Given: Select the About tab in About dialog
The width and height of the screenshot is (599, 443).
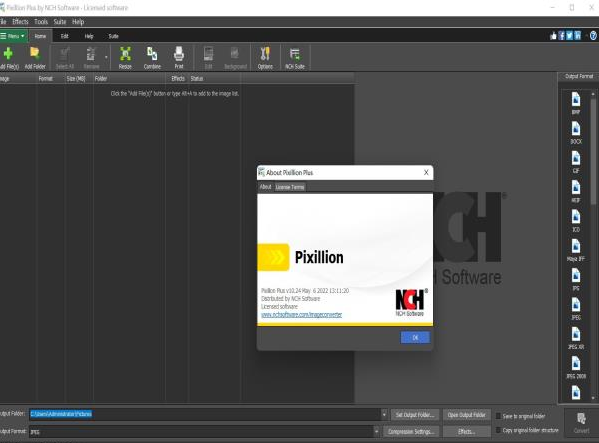Looking at the screenshot, I should point(265,187).
